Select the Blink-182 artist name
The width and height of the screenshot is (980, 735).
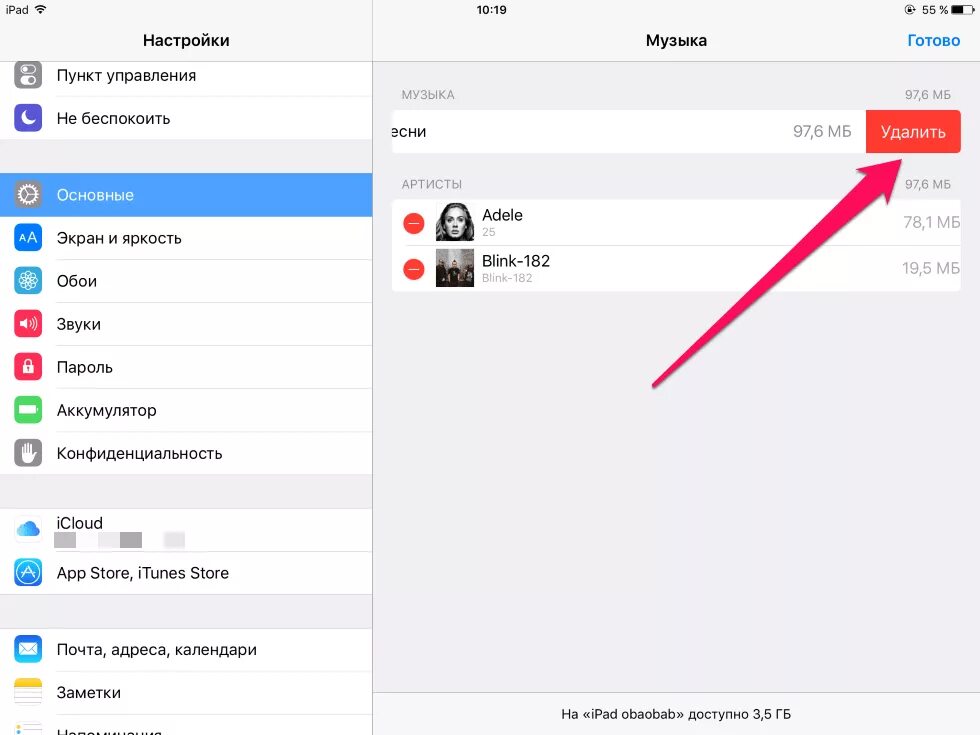(x=516, y=261)
